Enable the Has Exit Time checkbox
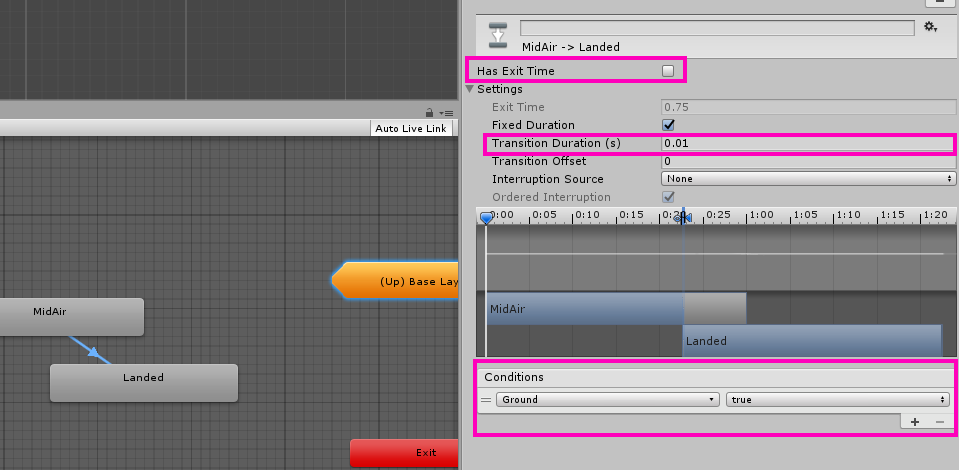This screenshot has width=959, height=470. tap(668, 71)
